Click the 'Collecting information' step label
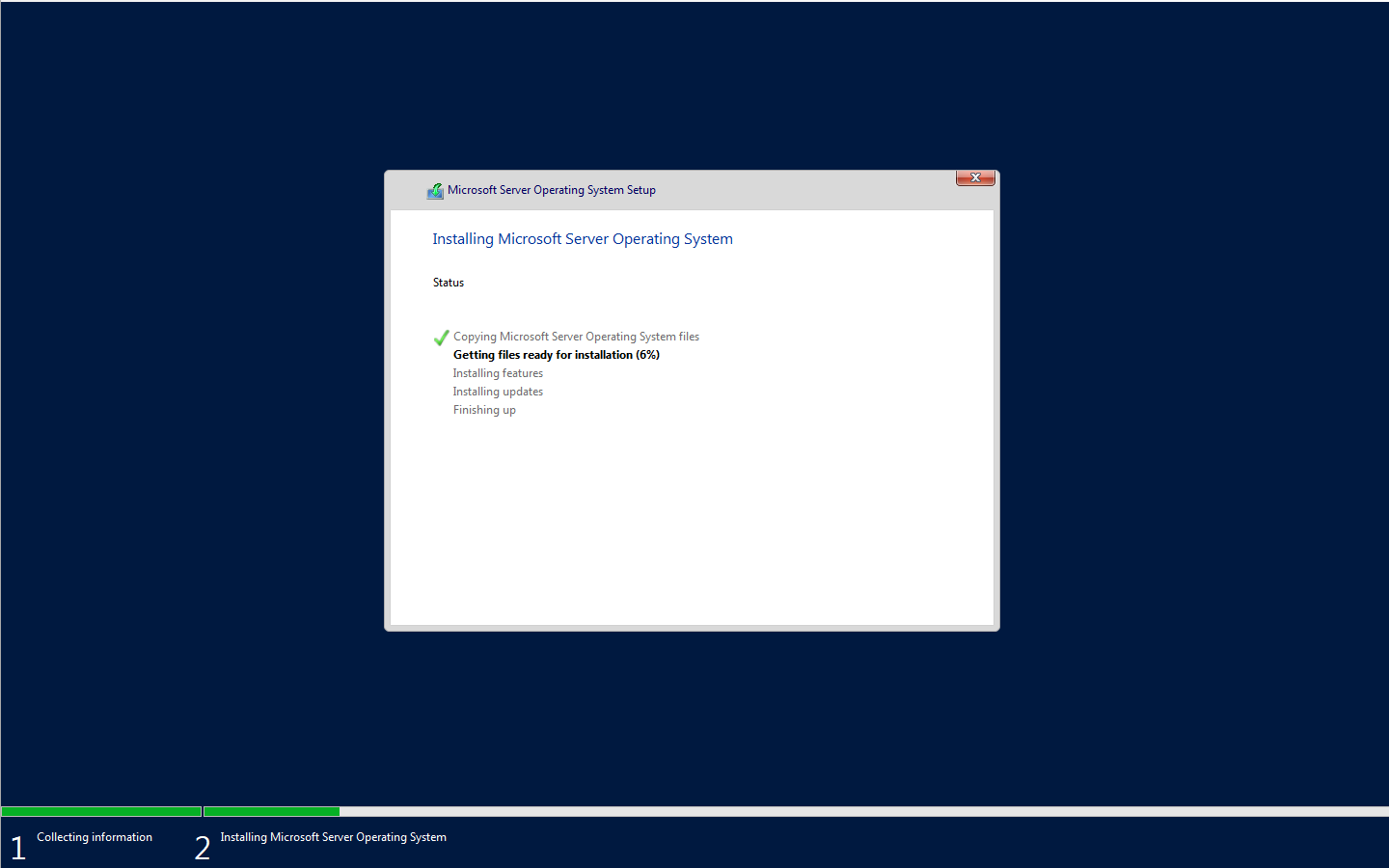Image resolution: width=1389 pixels, height=868 pixels. coord(95,837)
